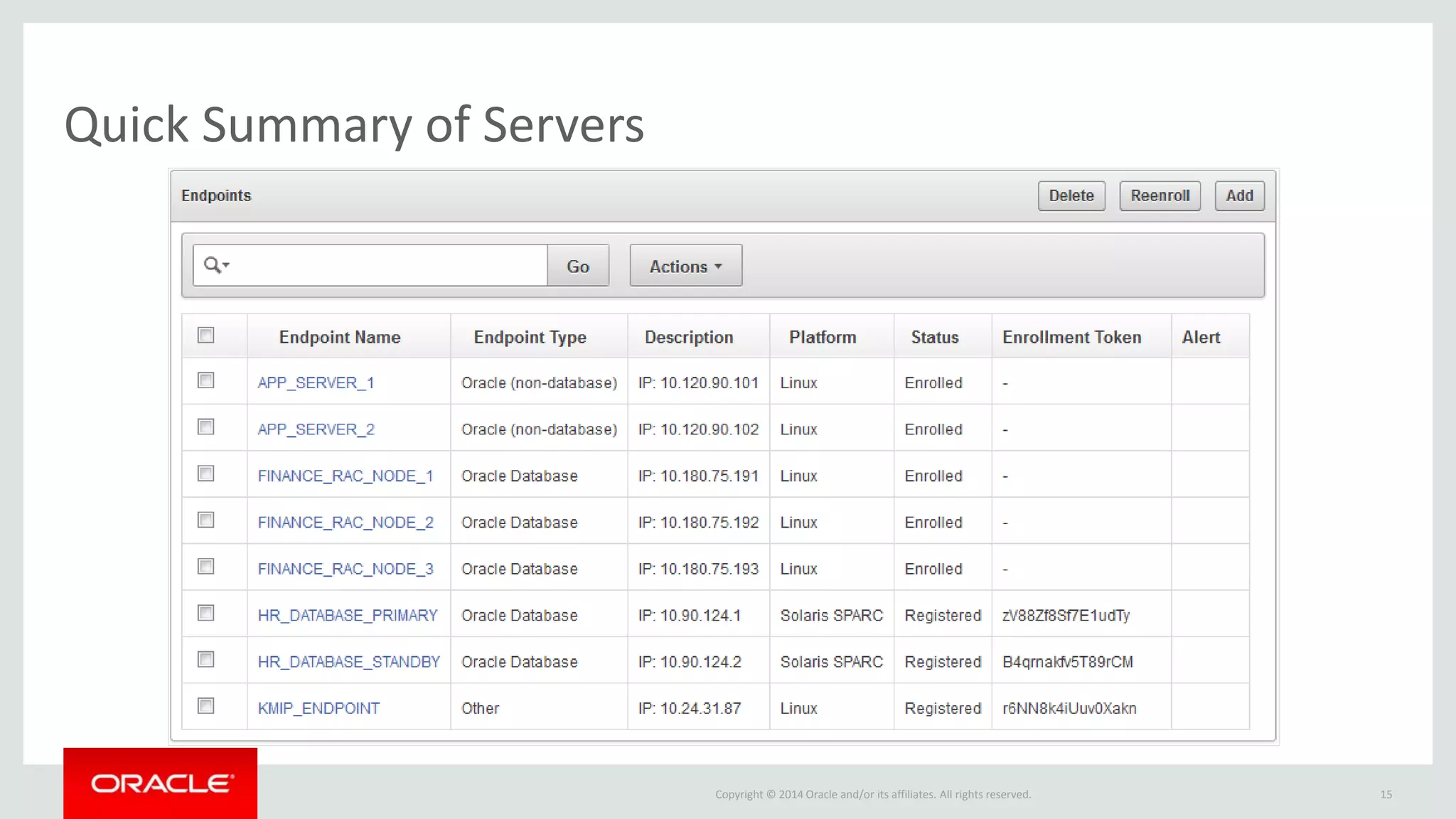
Task: Click the Delete button
Action: coord(1071,196)
